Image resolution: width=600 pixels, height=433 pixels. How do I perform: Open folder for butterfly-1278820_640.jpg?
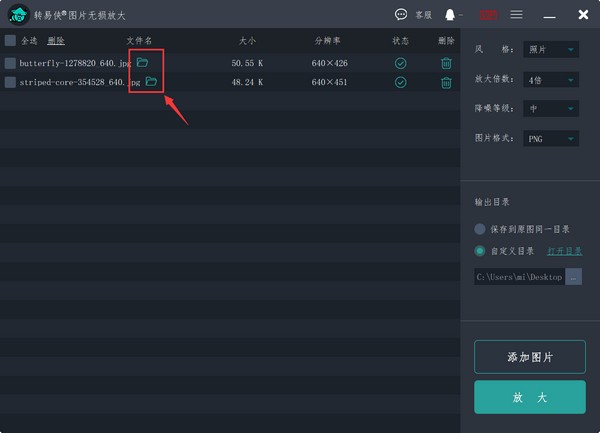tap(143, 62)
